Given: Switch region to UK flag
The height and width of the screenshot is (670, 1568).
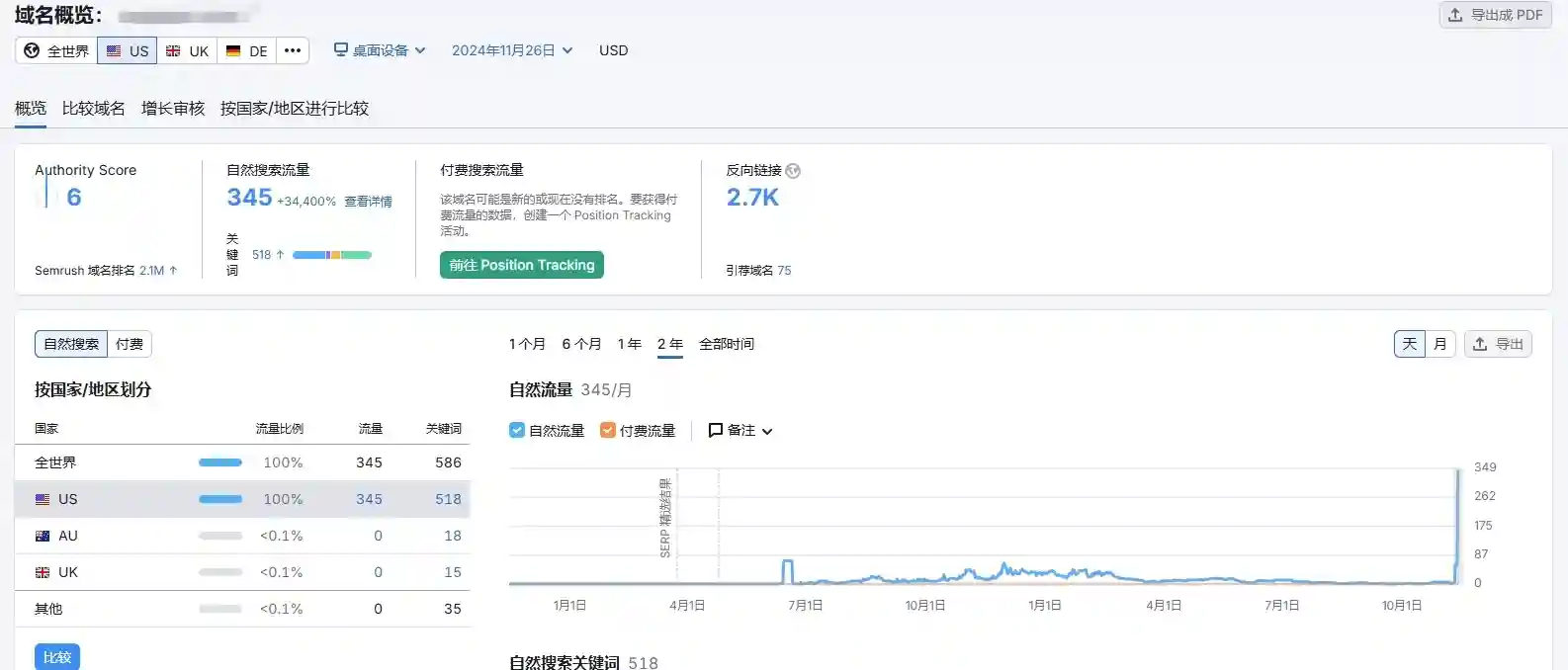Looking at the screenshot, I should 187,50.
